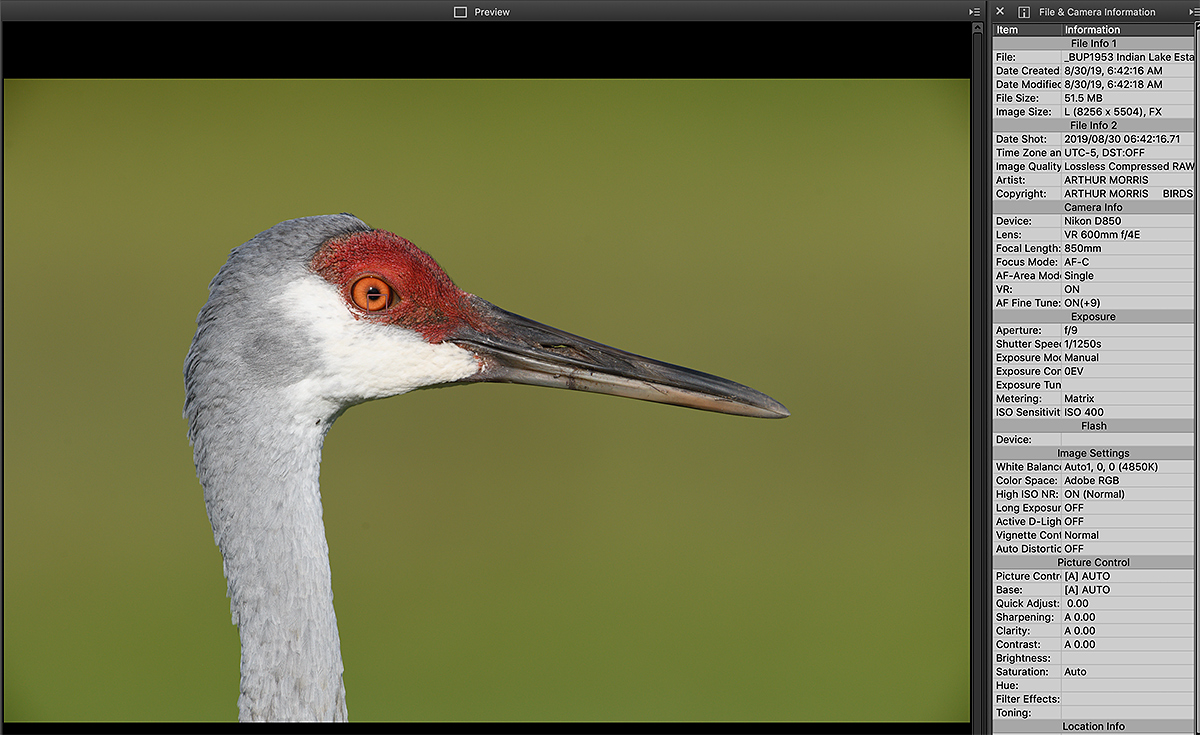The width and height of the screenshot is (1200, 735).
Task: Select the Date Modified value 8/30/19, 6:42:18 AM
Action: pyautogui.click(x=1113, y=85)
